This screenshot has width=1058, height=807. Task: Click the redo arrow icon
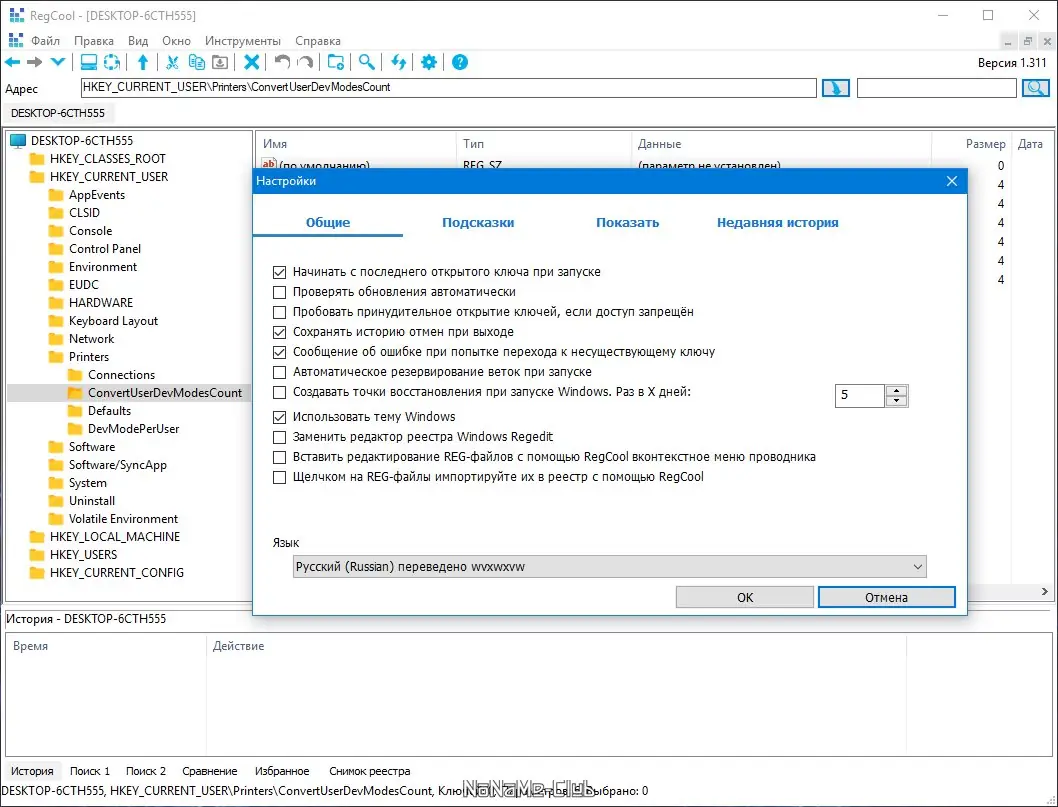tap(306, 63)
